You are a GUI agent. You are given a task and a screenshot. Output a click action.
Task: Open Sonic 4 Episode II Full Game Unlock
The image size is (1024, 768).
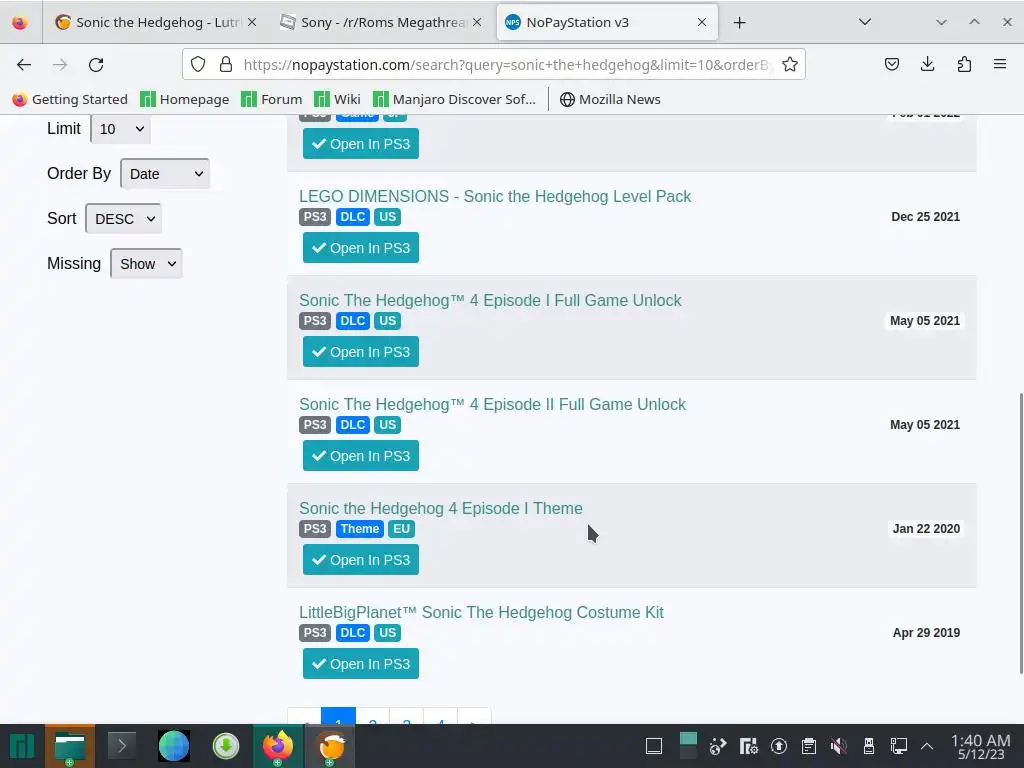pyautogui.click(x=492, y=404)
